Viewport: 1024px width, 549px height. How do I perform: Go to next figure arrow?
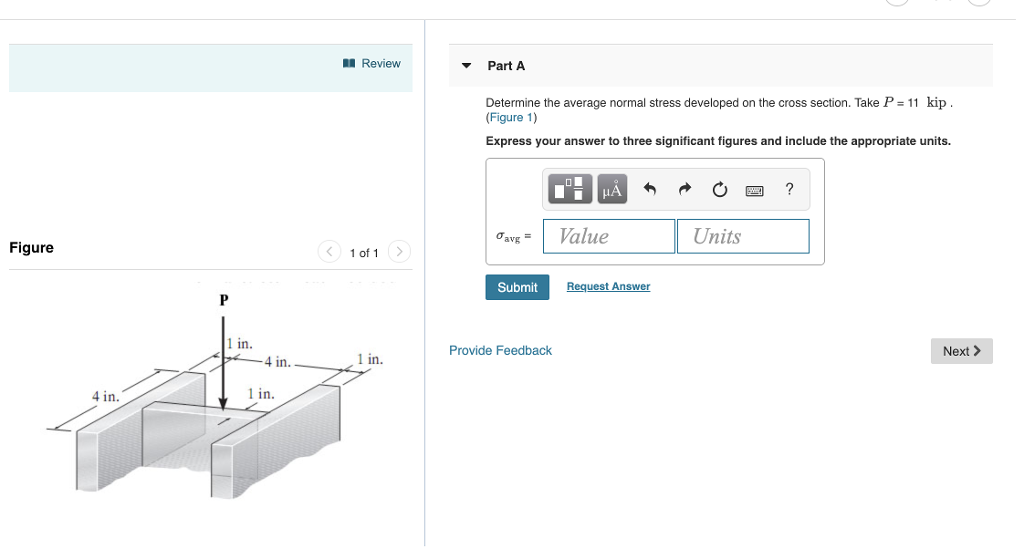click(399, 251)
